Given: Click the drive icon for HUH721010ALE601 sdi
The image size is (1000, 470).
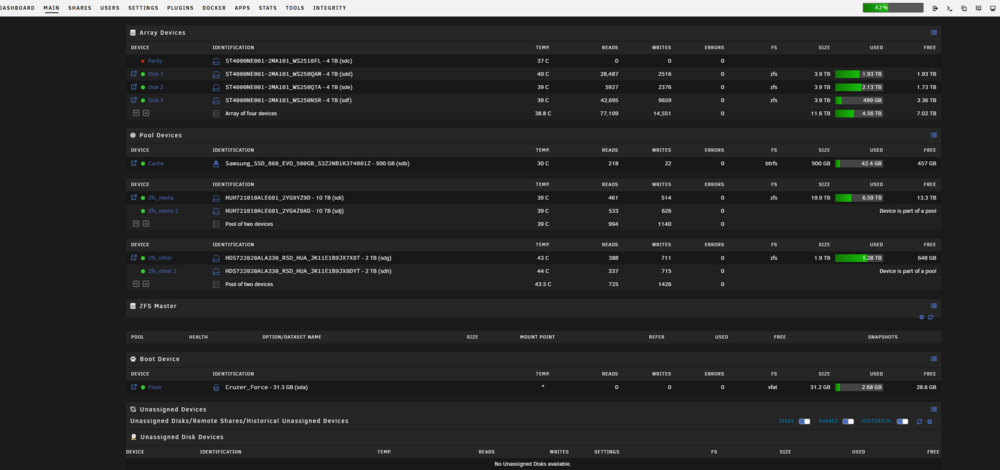Looking at the screenshot, I should tap(216, 198).
